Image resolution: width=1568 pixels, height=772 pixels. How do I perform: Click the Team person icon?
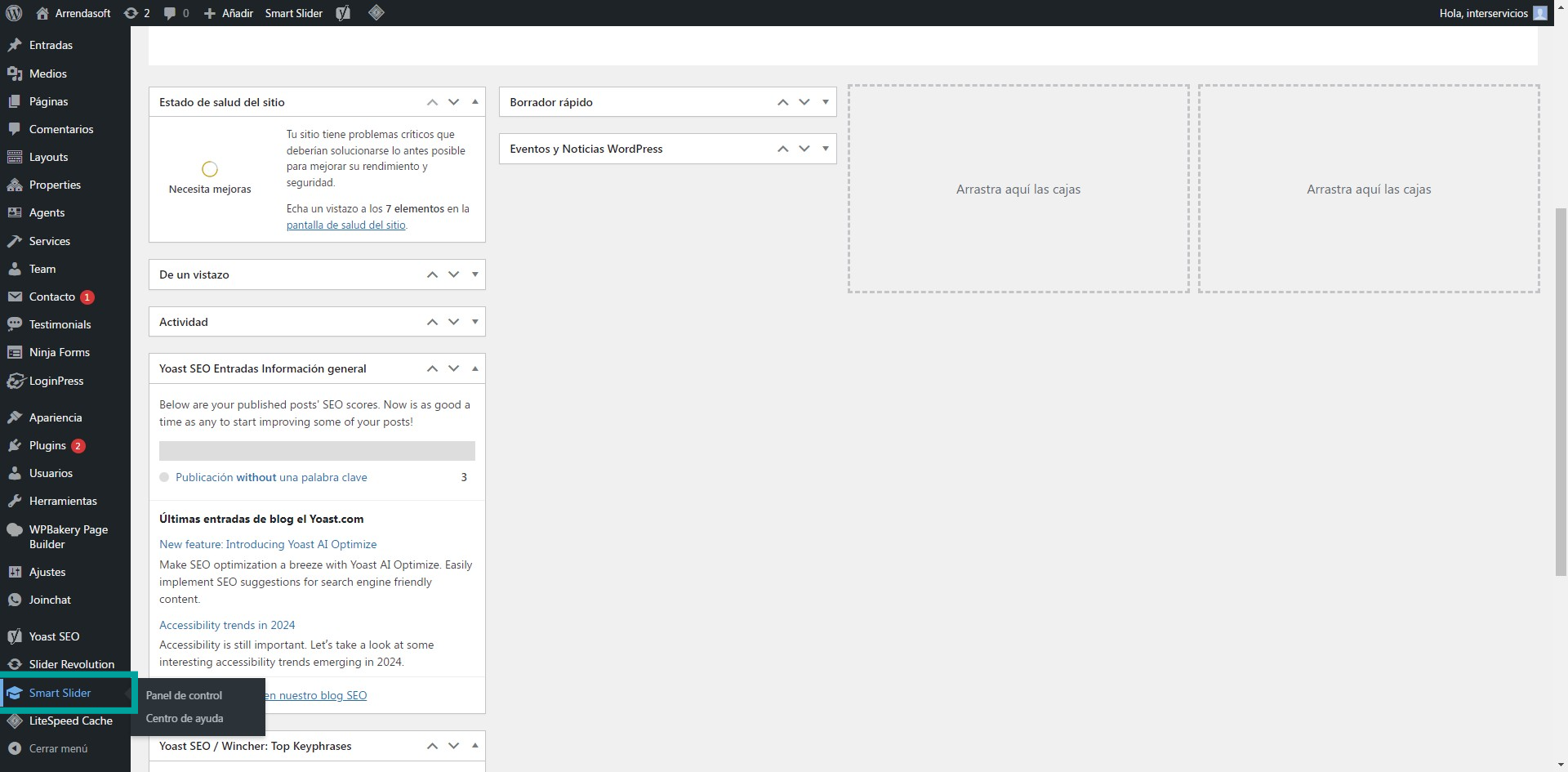coord(15,269)
